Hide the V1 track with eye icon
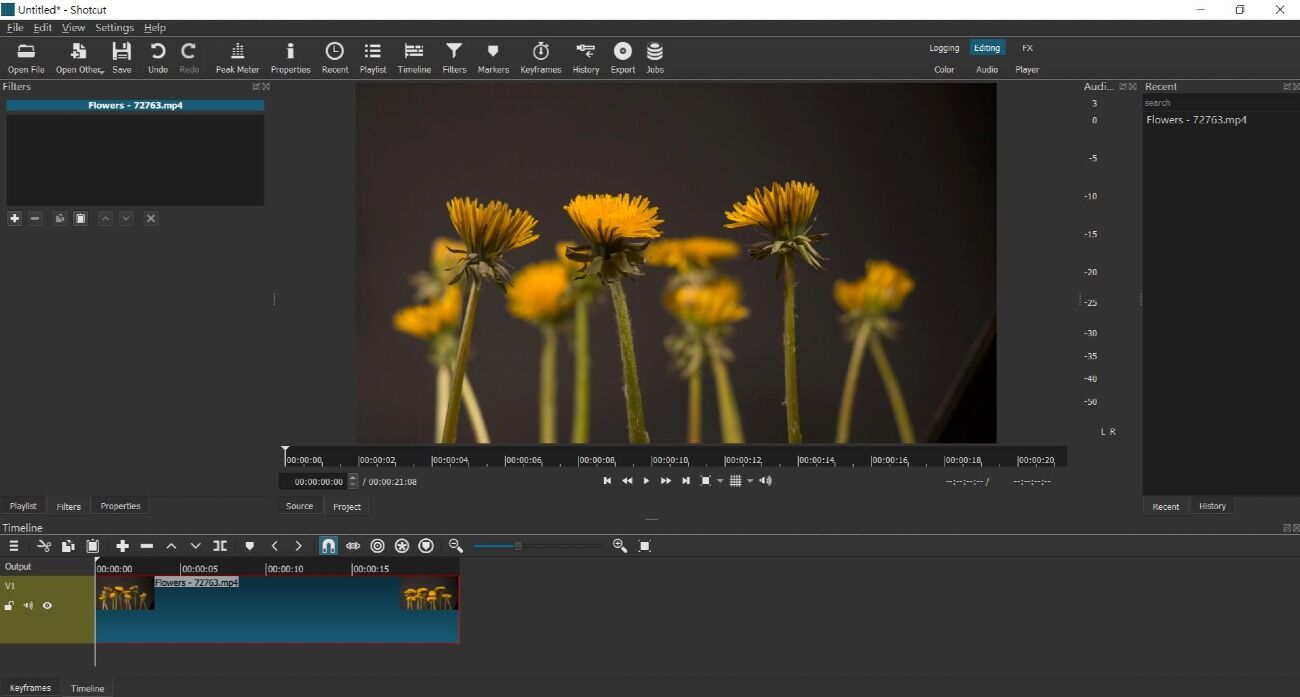Image resolution: width=1300 pixels, height=697 pixels. [x=47, y=606]
